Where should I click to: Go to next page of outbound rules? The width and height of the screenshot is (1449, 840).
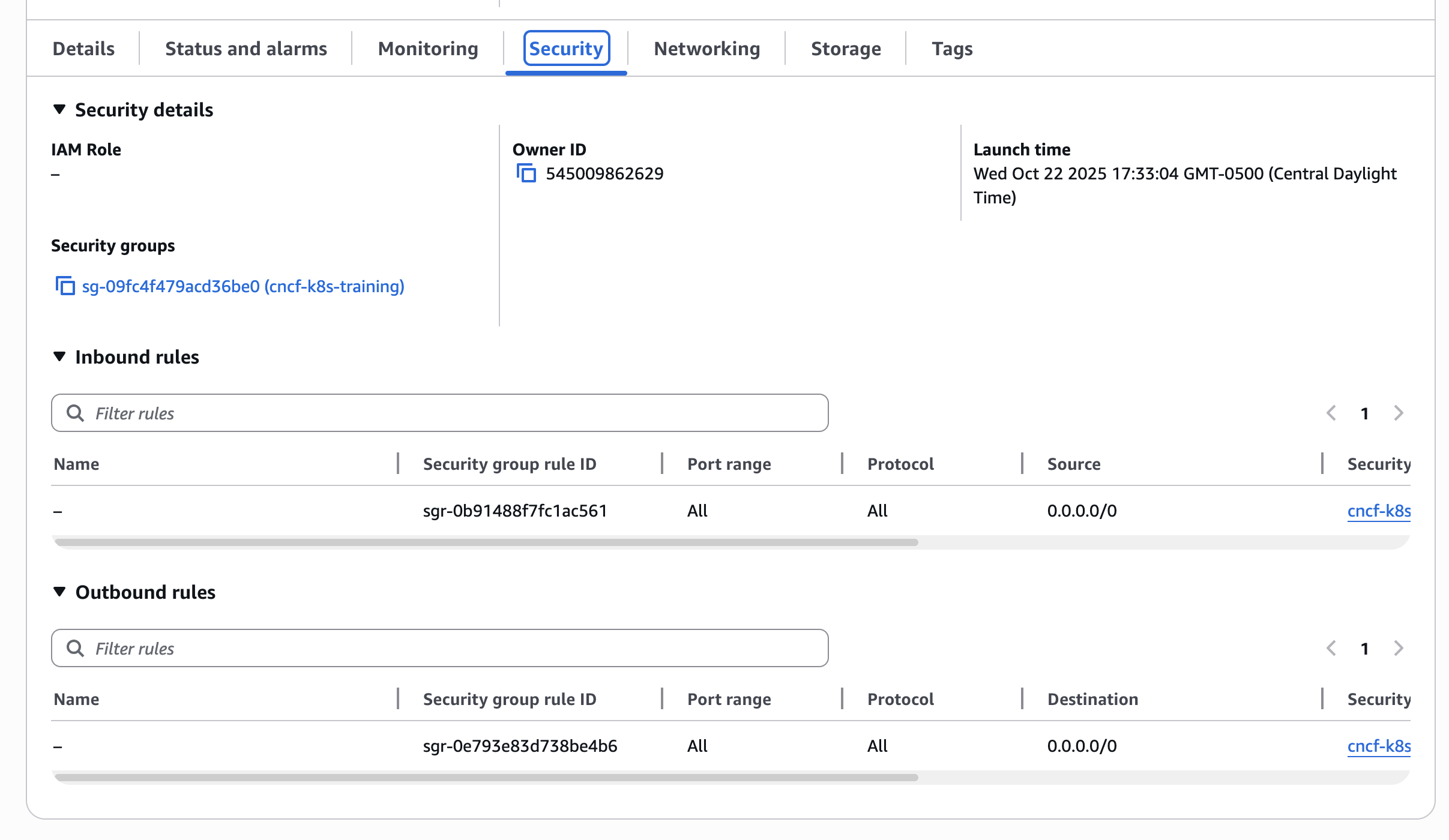[1399, 648]
